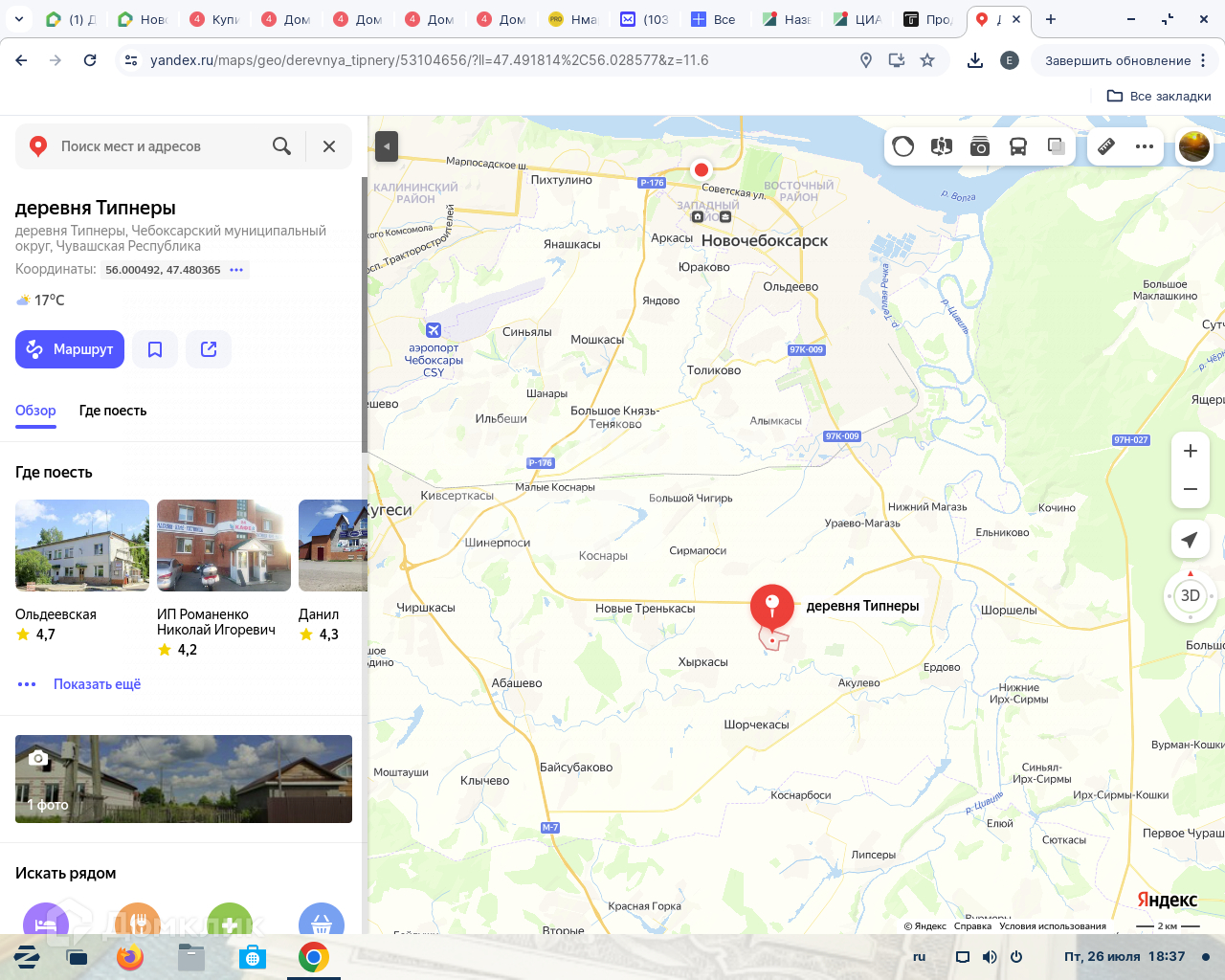
Task: Open Справка link on the map
Action: pos(972,926)
